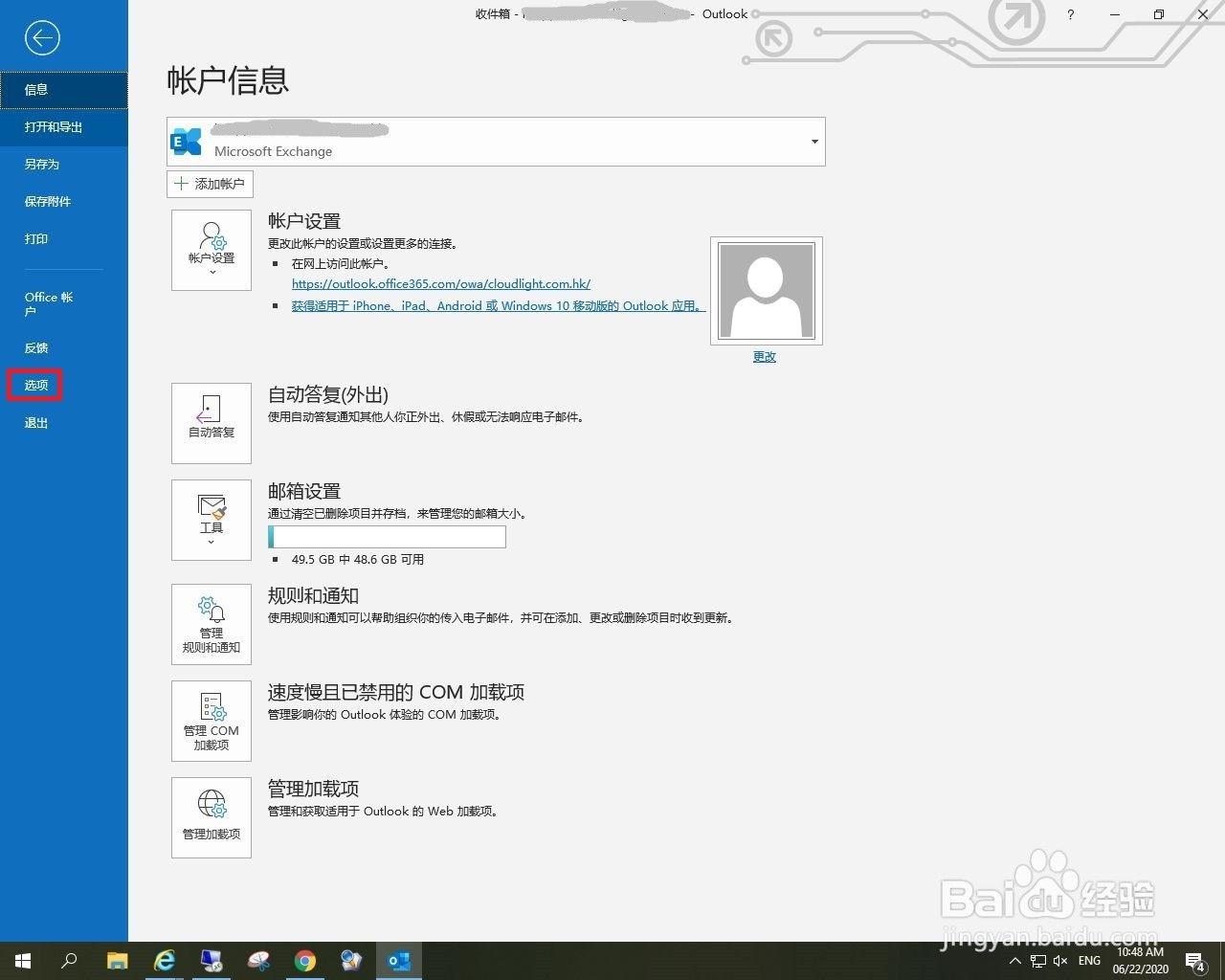Click 速度慢且已禁用的 COM 加载项 heading

pyautogui.click(x=396, y=693)
